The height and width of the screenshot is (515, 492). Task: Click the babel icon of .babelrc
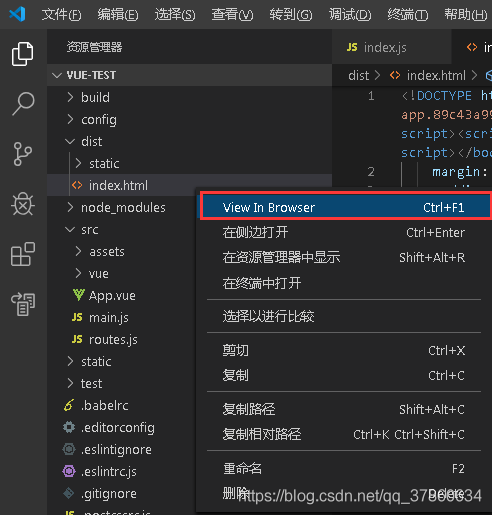[69, 405]
